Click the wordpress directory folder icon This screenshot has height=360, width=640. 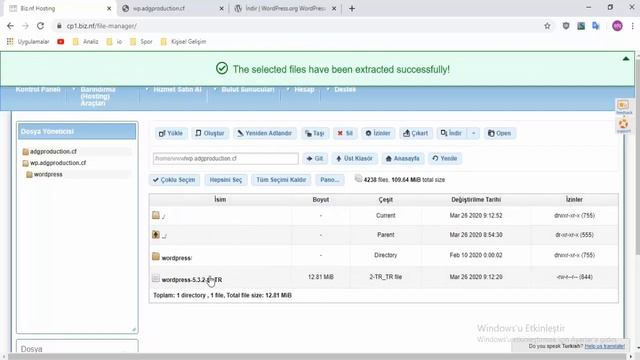click(156, 256)
